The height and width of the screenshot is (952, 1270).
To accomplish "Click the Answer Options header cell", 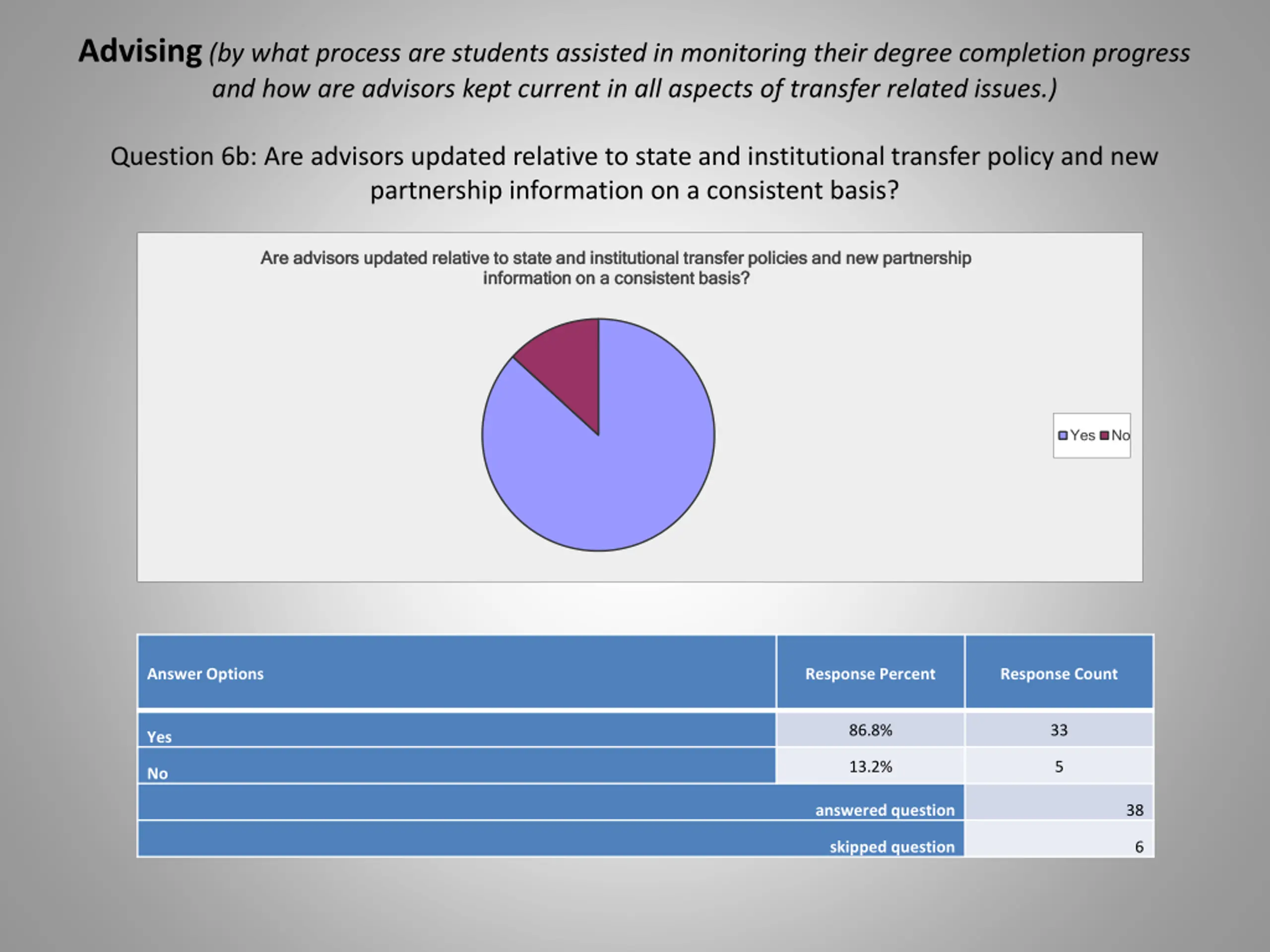I will 456,672.
